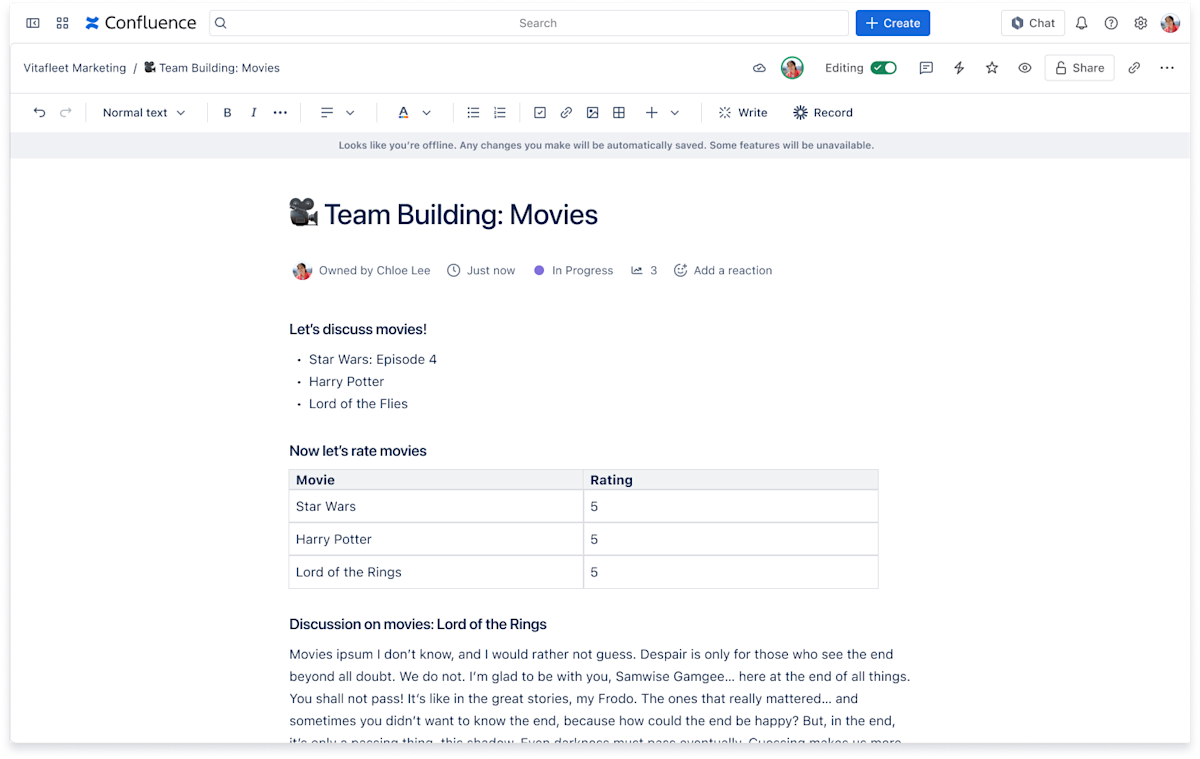Open the settings gear
The image size is (1200, 759).
1140,23
